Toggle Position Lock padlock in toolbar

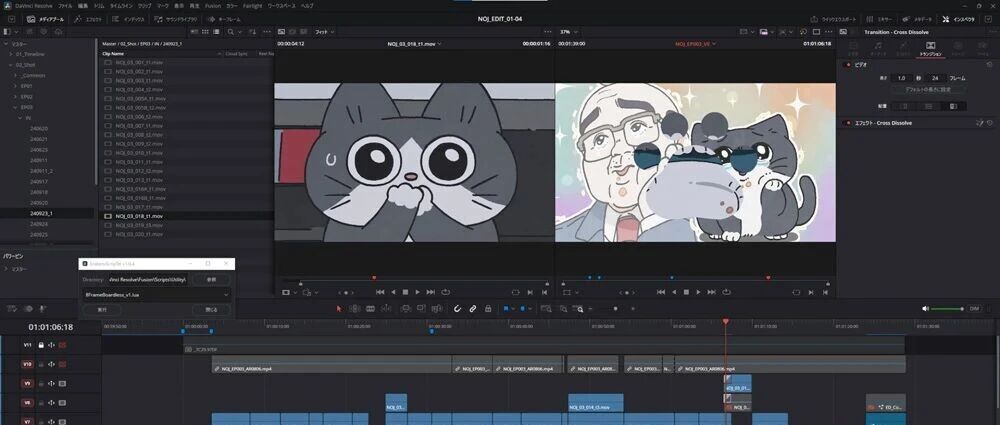coord(488,309)
